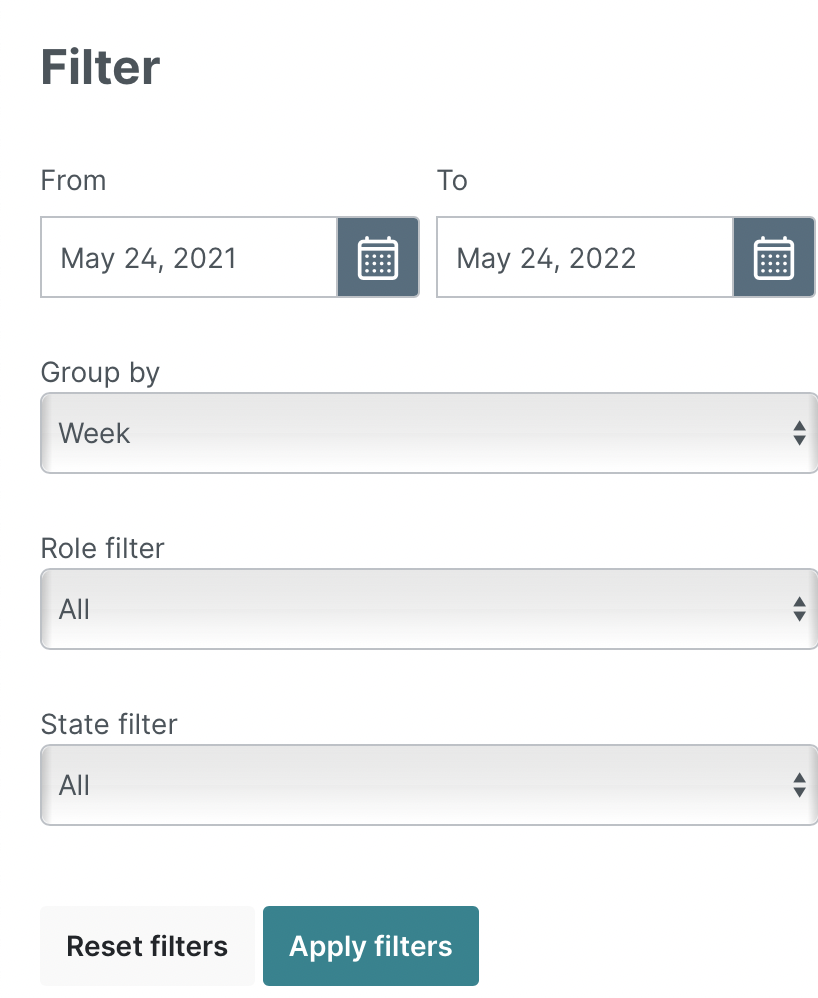Select the All value text under Role filter
This screenshot has height=998, width=818.
pos(74,609)
